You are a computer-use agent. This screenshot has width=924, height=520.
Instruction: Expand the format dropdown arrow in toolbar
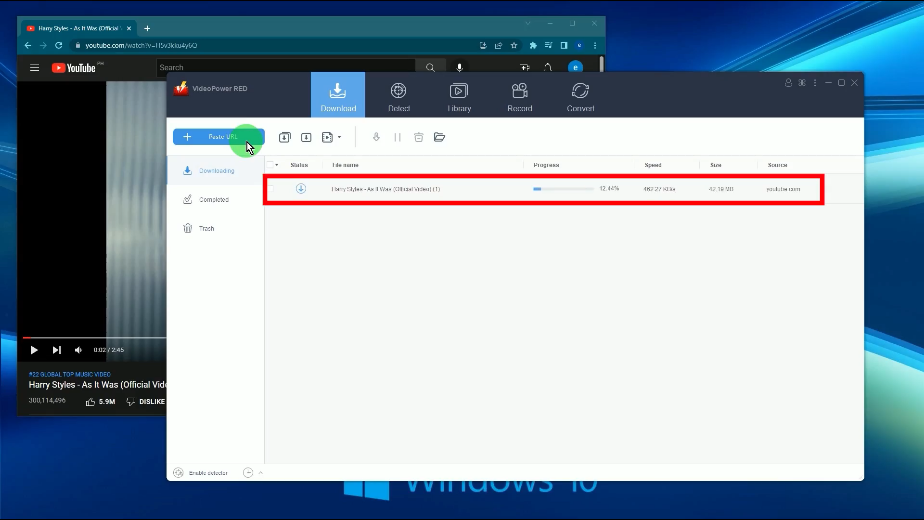(x=339, y=137)
